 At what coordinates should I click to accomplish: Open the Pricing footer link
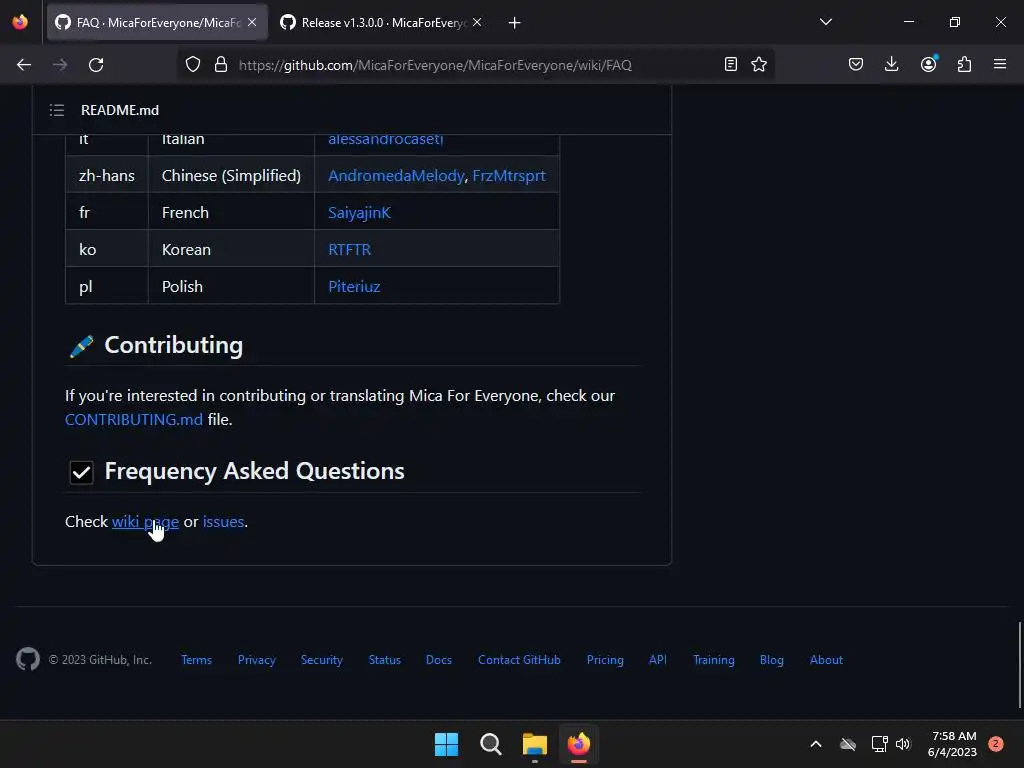pos(605,660)
